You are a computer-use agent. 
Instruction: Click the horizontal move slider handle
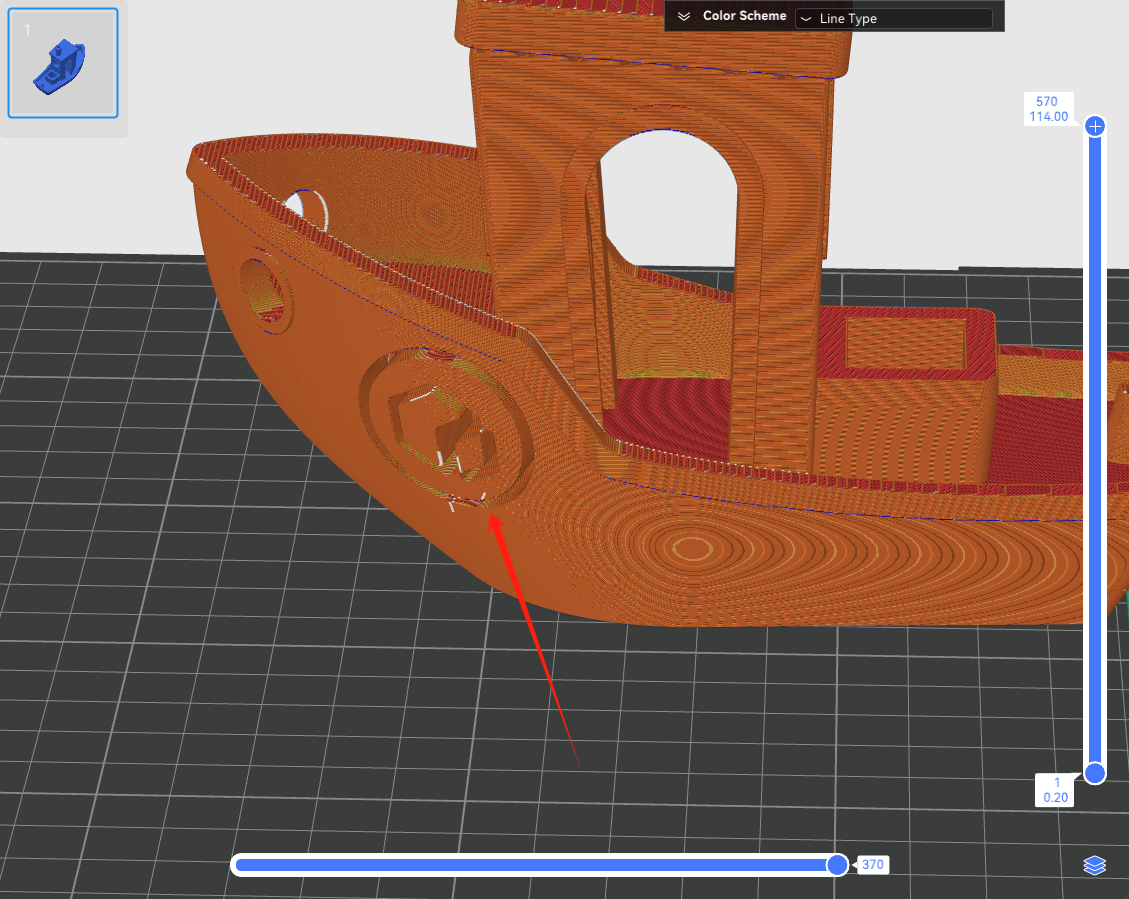click(837, 865)
